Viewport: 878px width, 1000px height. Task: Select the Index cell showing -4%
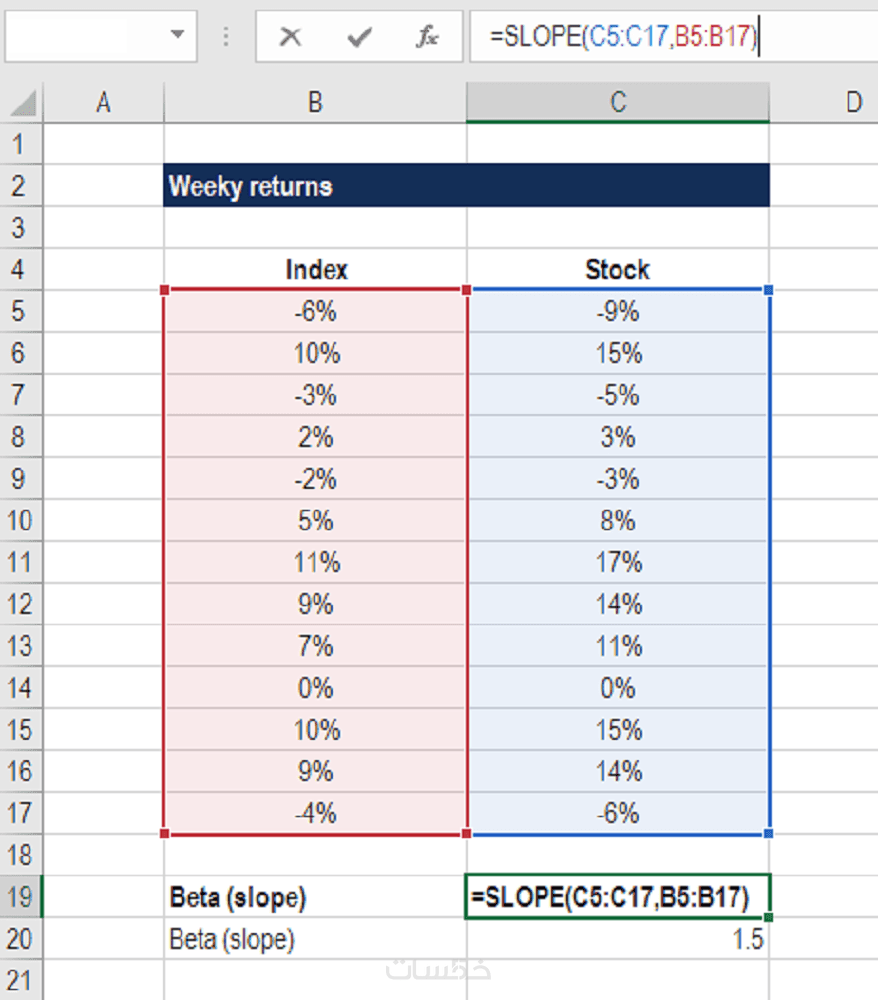coord(315,813)
